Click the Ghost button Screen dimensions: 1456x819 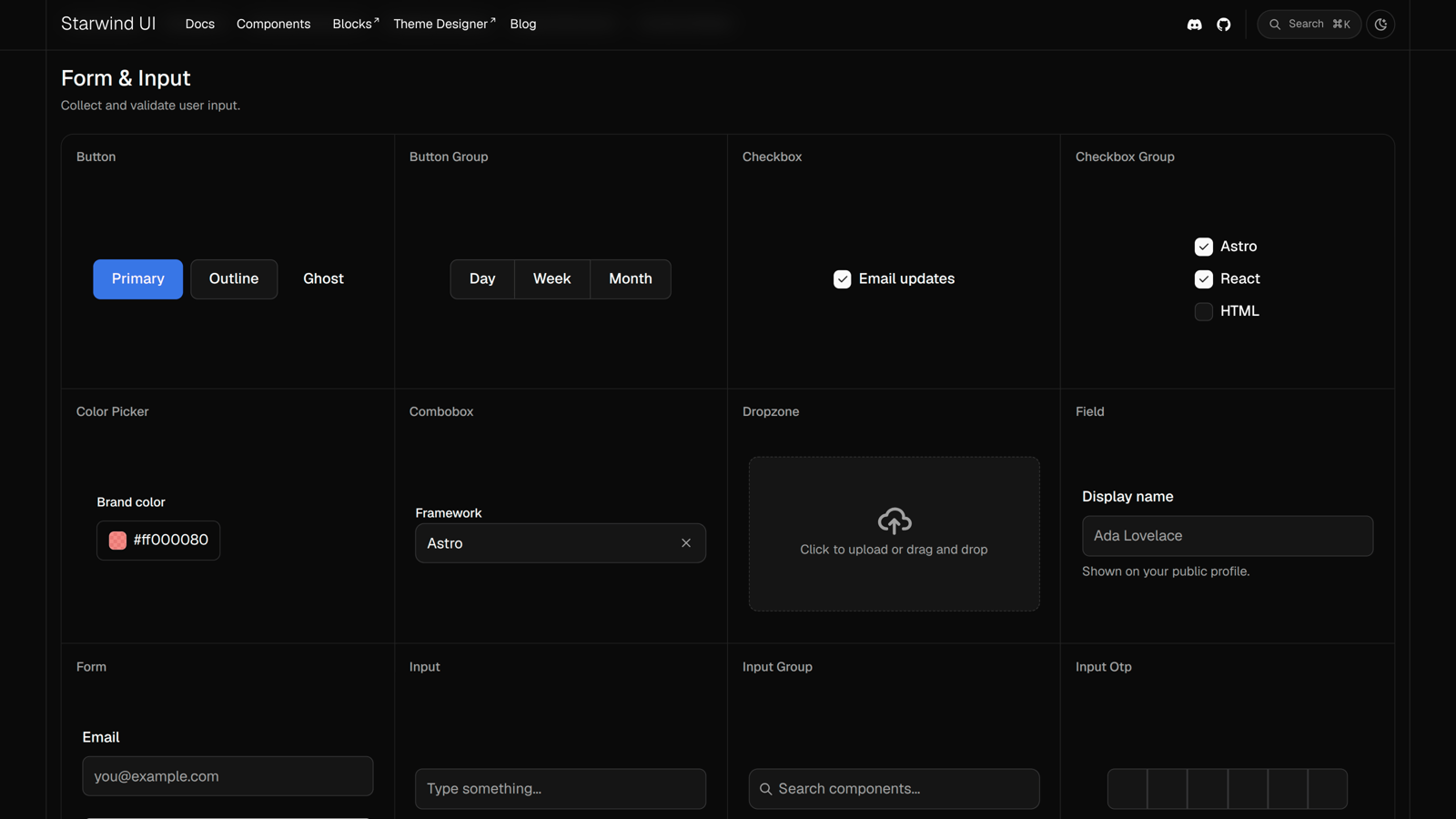pyautogui.click(x=324, y=279)
